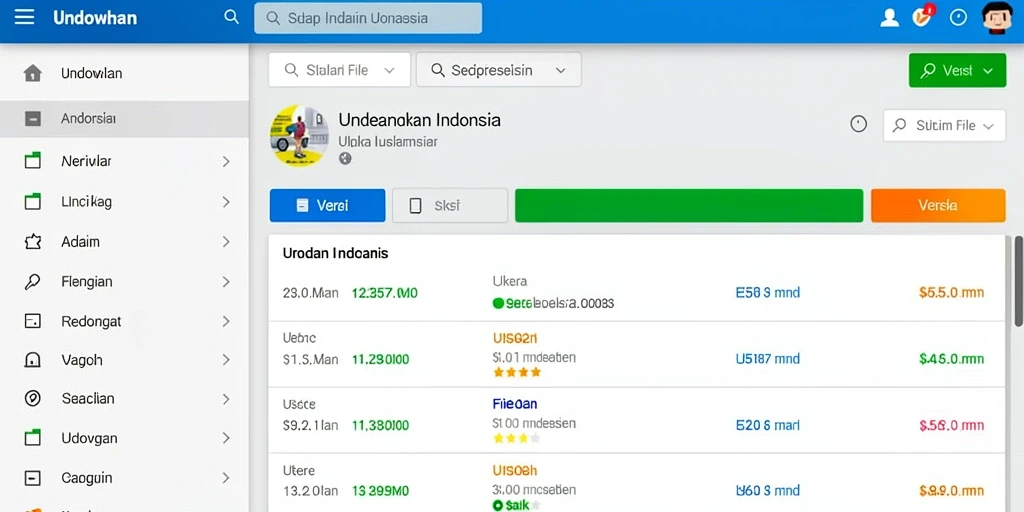This screenshot has width=1024, height=512.
Task: Click the box icon beside Redongat
Action: (x=33, y=321)
